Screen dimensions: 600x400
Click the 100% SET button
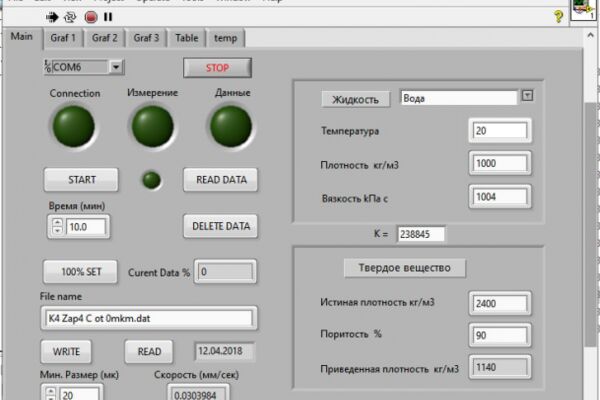click(81, 272)
